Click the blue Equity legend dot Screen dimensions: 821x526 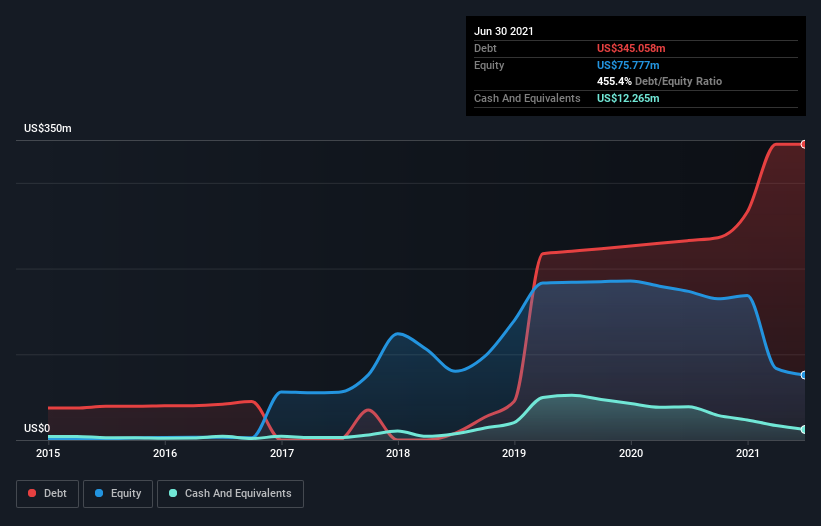[99, 493]
